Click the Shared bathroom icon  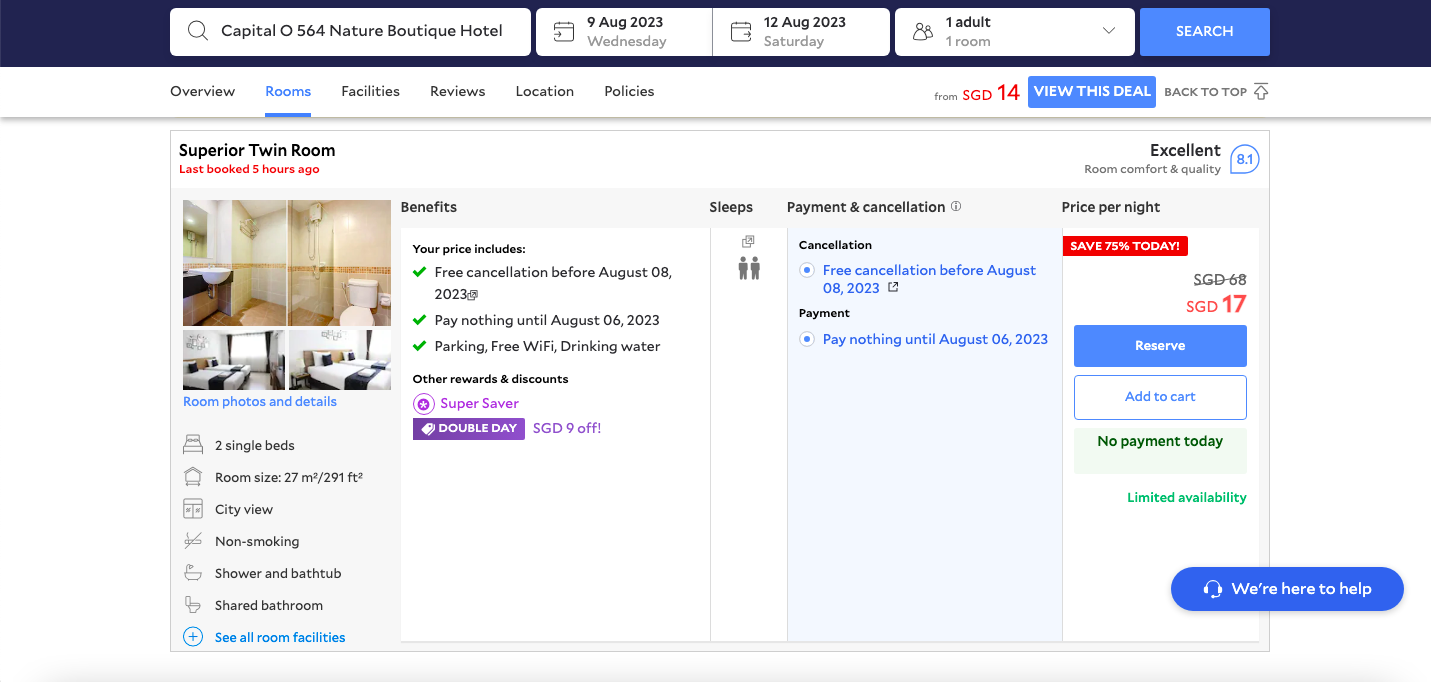click(x=193, y=605)
